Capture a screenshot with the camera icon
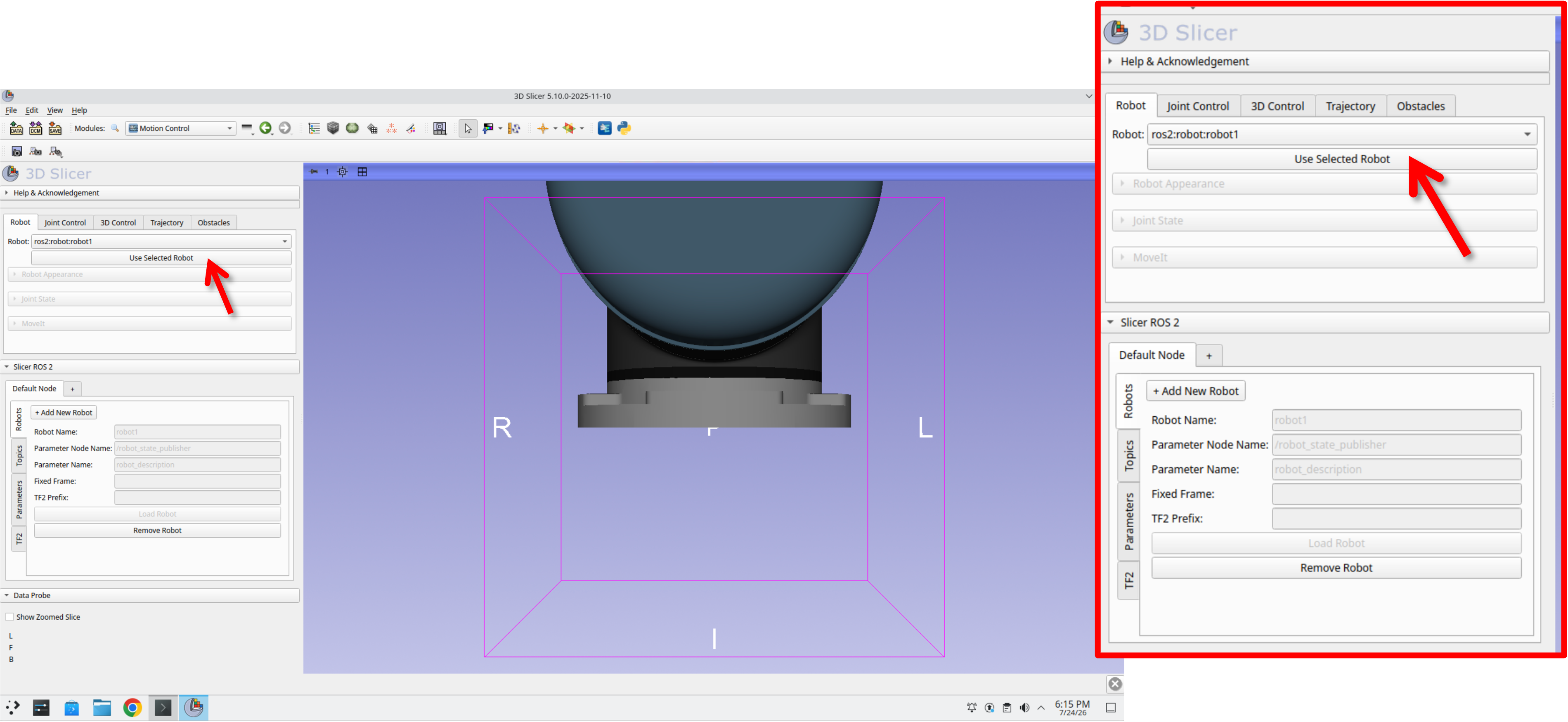This screenshot has width=1568, height=722. coord(17,151)
